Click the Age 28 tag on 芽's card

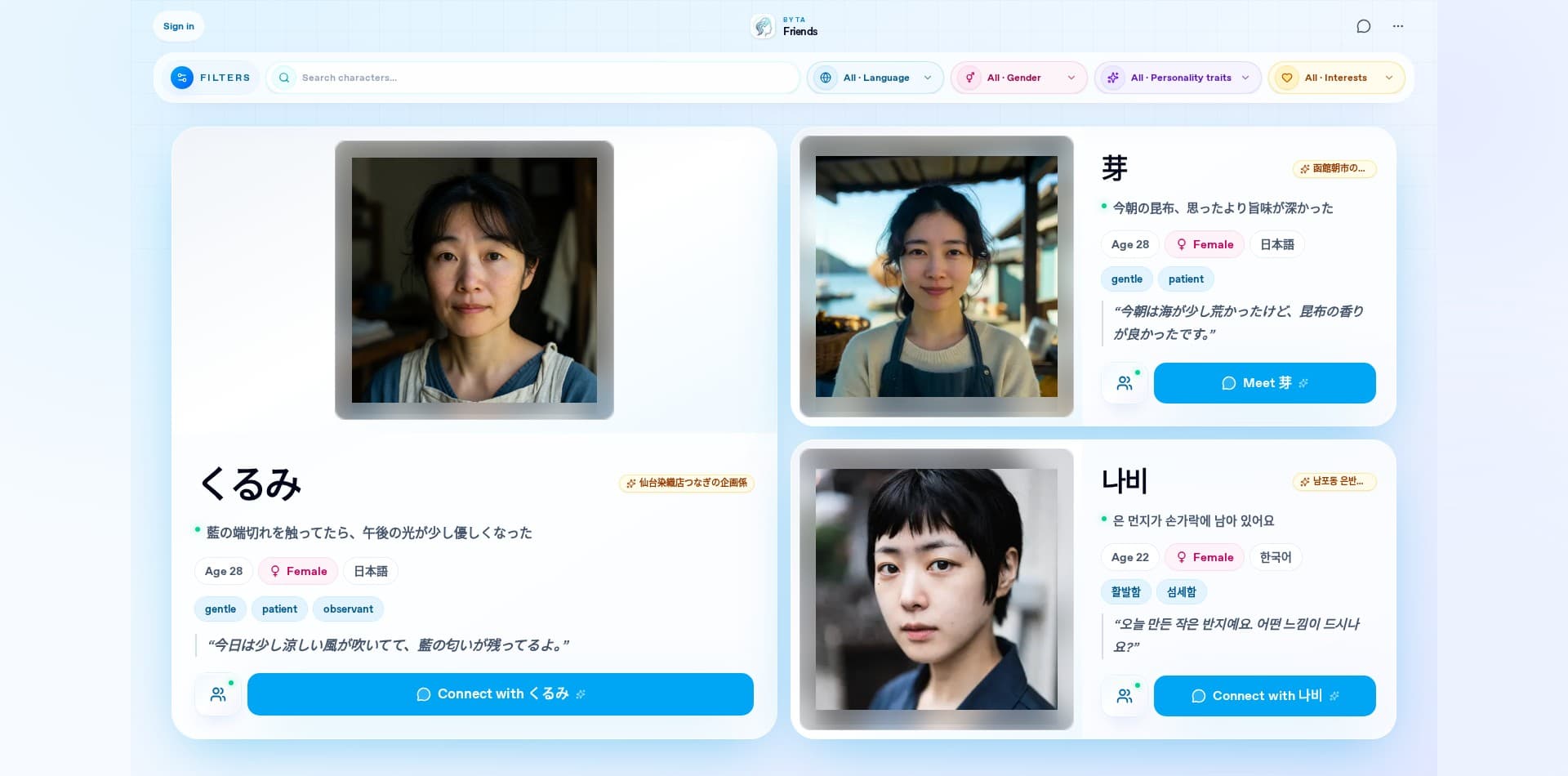click(1130, 244)
